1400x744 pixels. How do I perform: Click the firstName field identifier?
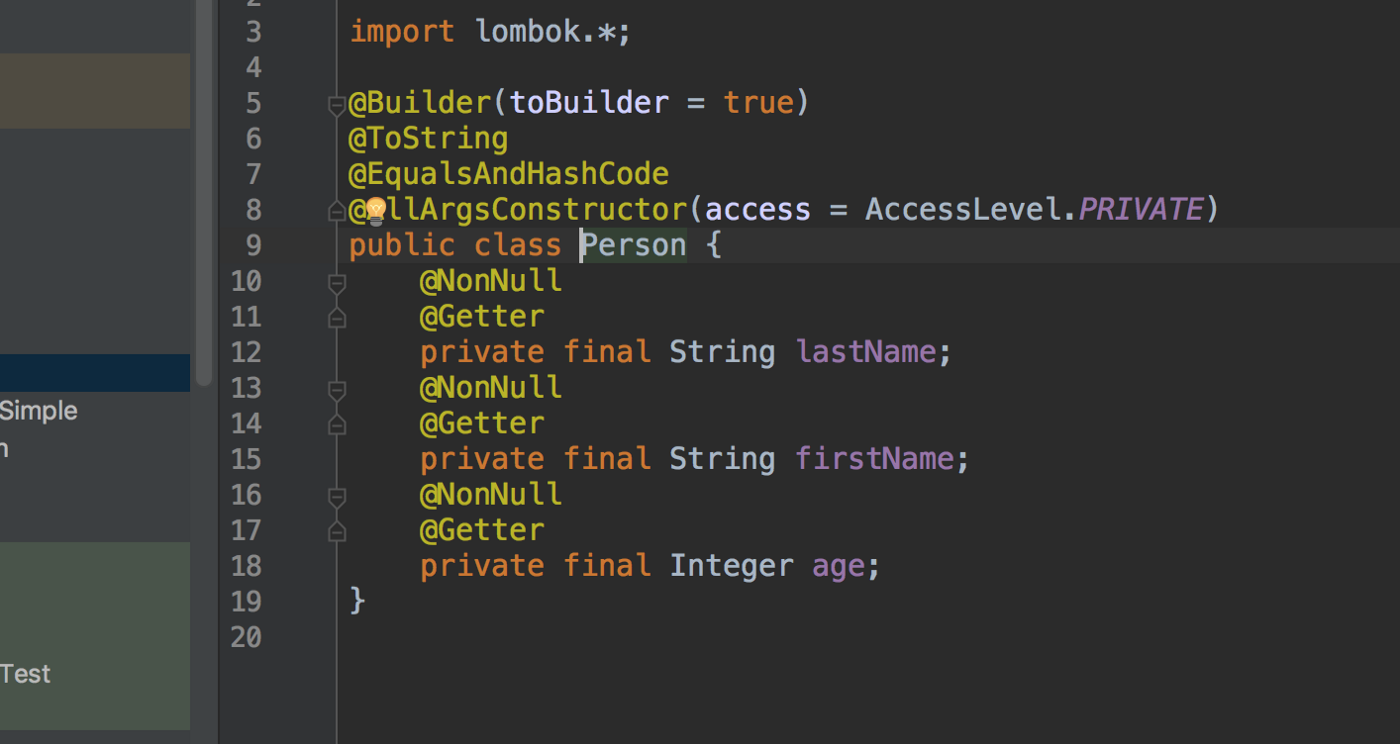[875, 459]
